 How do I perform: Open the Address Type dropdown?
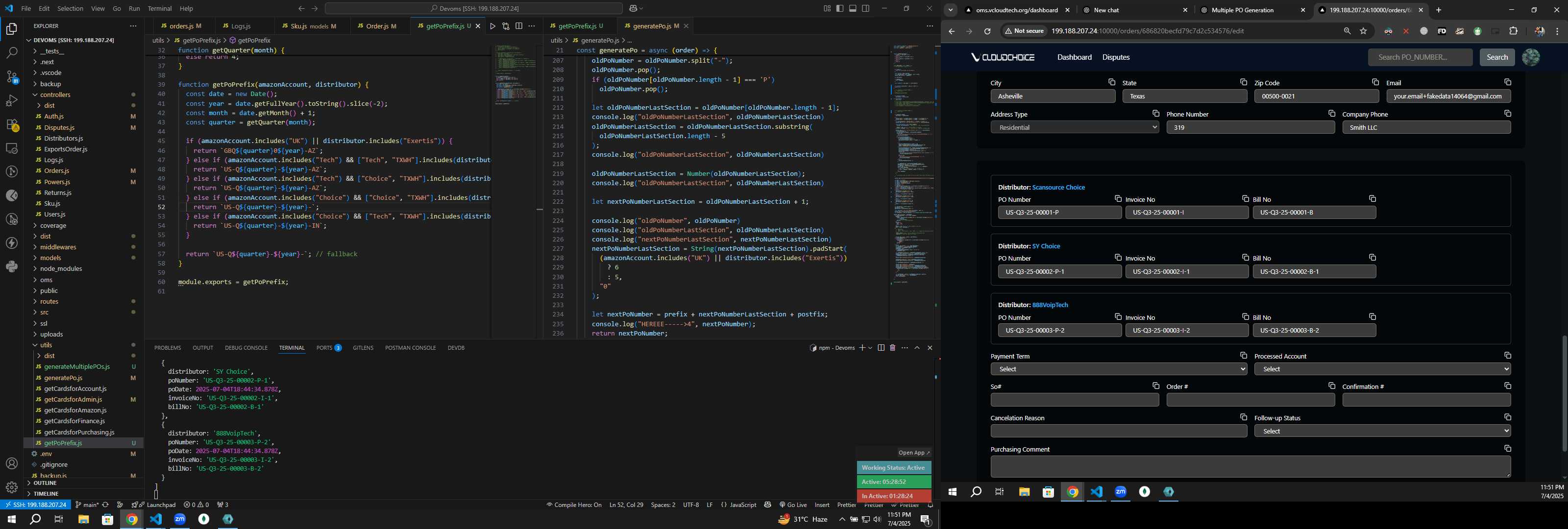click(1075, 127)
